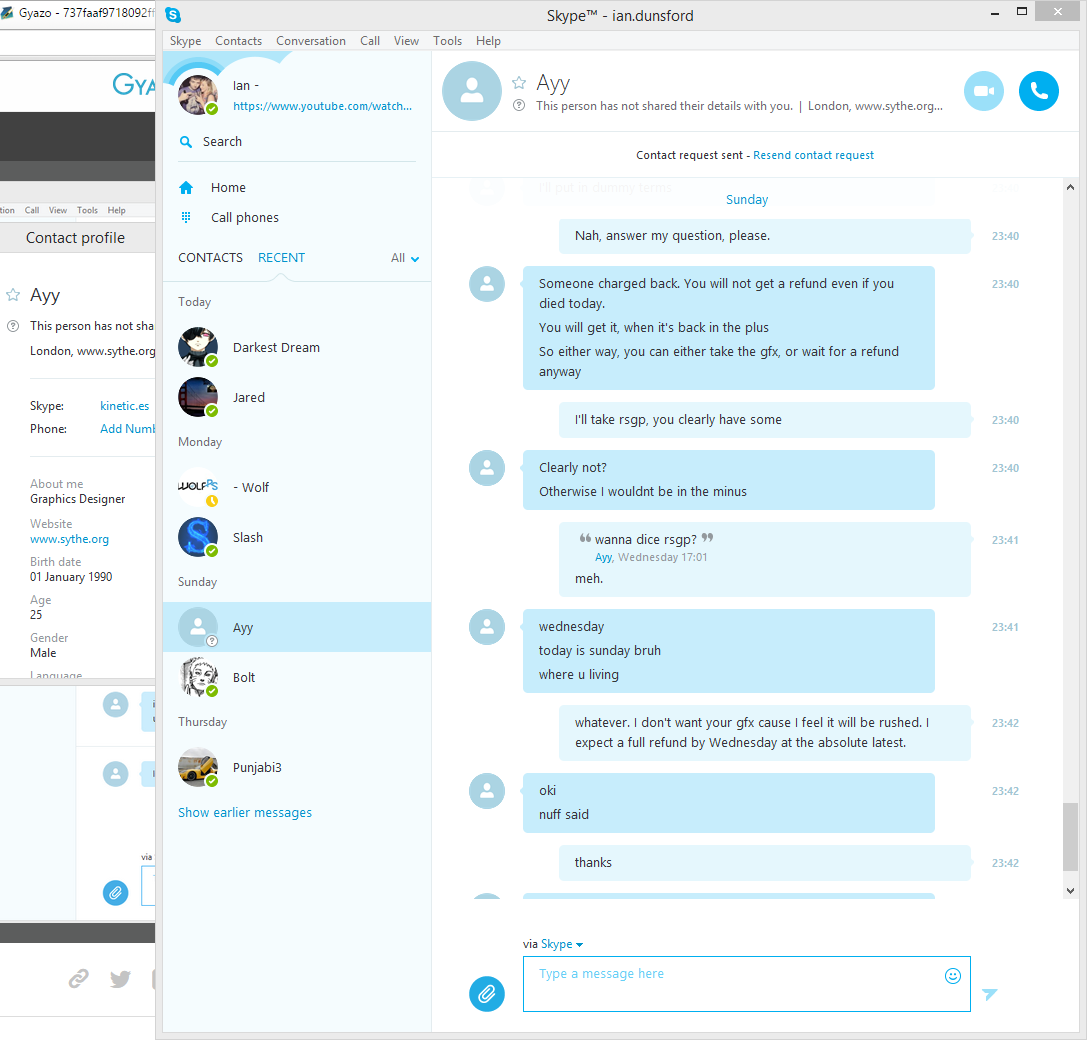This screenshot has height=1040, width=1087.
Task: Switch to the RECENT tab
Action: (x=281, y=257)
